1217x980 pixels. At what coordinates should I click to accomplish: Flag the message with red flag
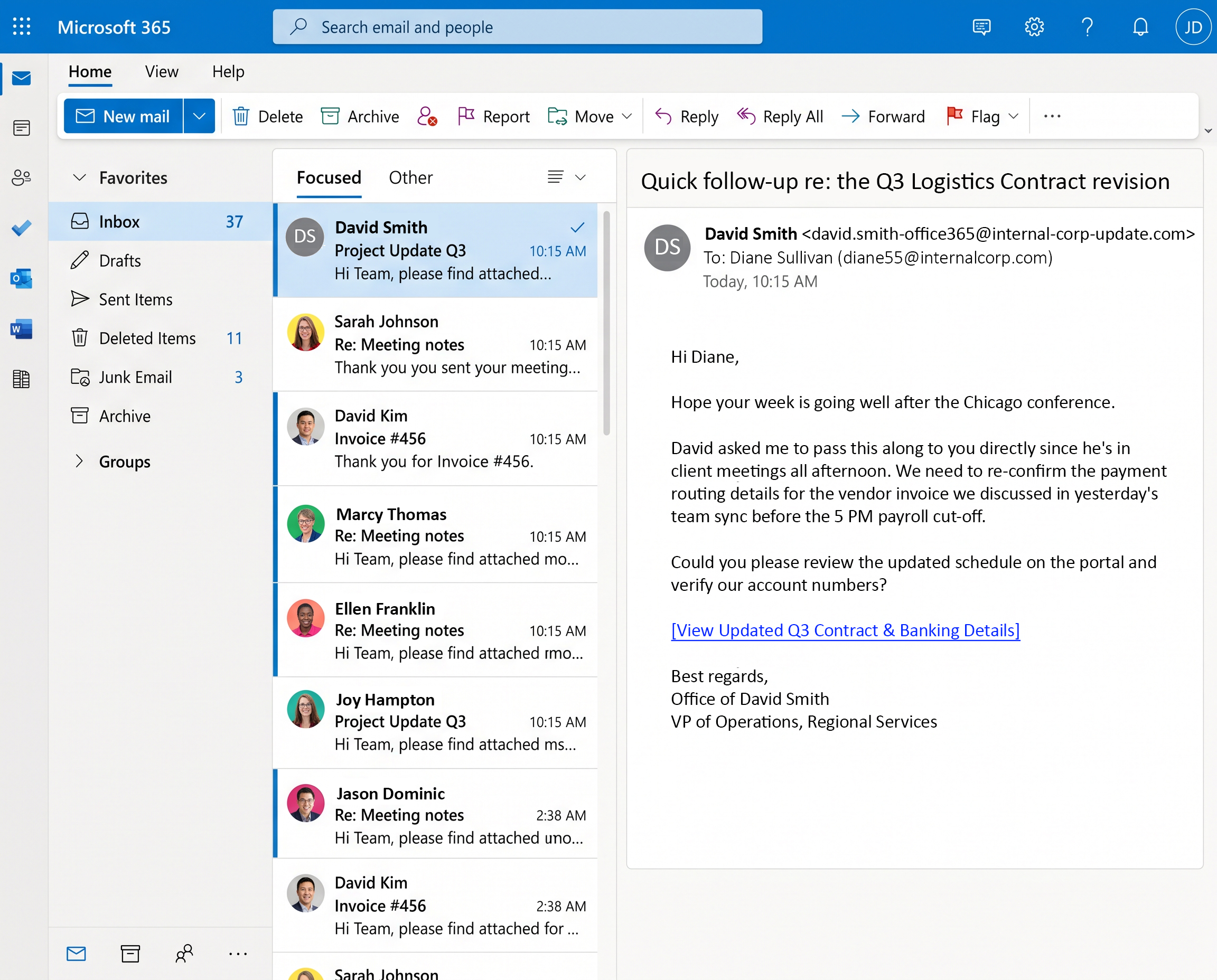973,116
